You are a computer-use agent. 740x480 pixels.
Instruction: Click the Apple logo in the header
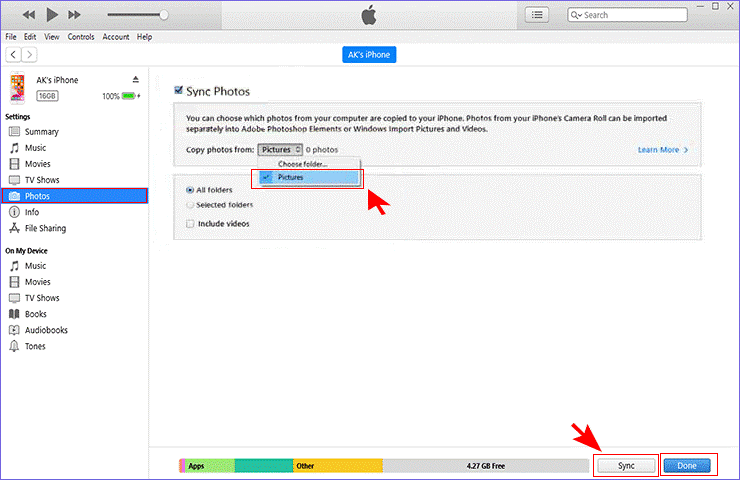tap(369, 15)
